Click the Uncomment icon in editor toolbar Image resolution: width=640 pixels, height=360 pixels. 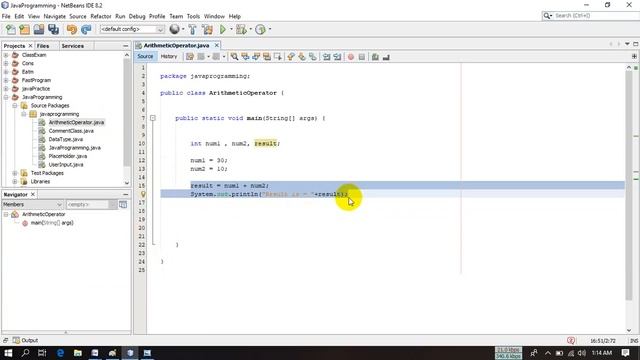coord(386,57)
